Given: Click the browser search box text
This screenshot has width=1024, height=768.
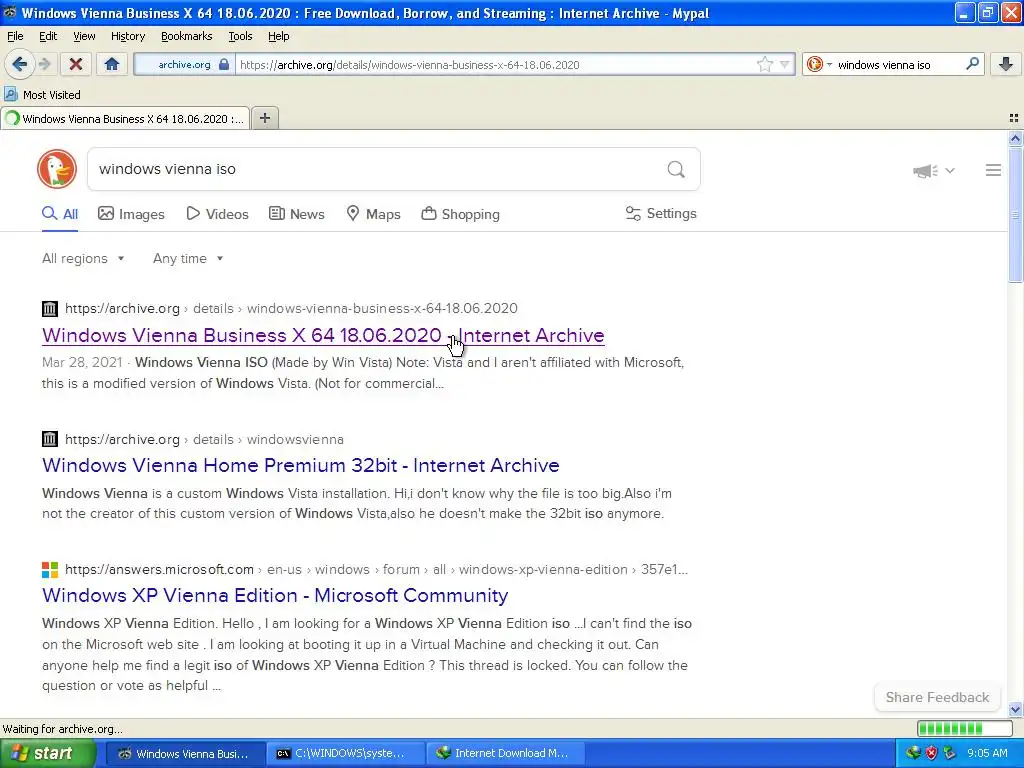Looking at the screenshot, I should click(884, 65).
